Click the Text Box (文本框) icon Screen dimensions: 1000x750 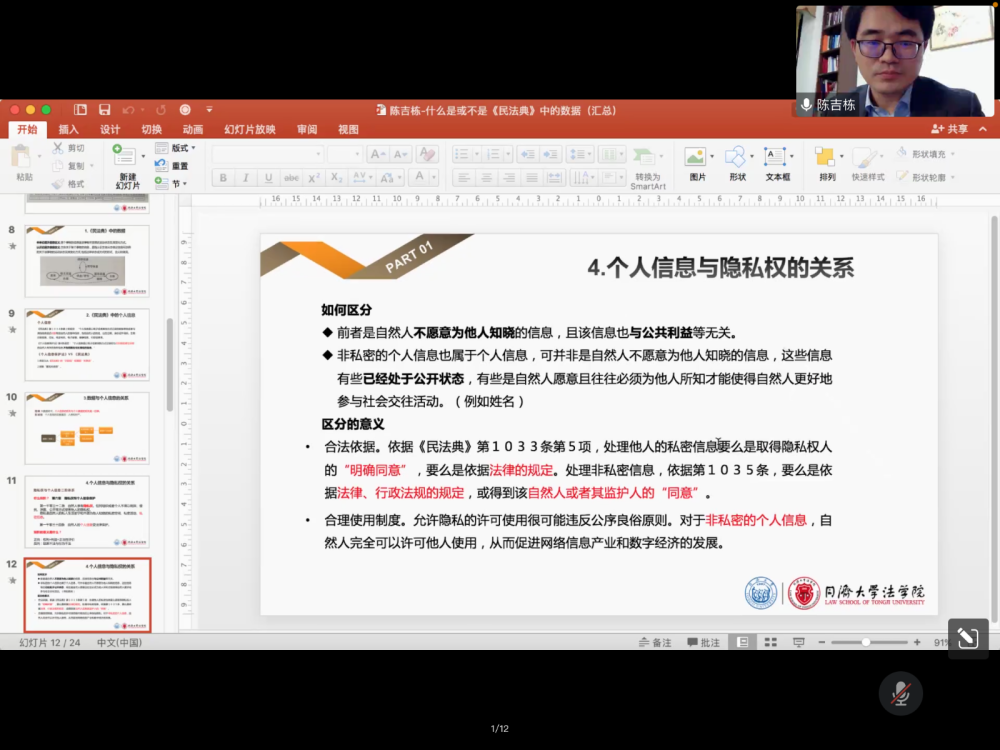click(775, 157)
